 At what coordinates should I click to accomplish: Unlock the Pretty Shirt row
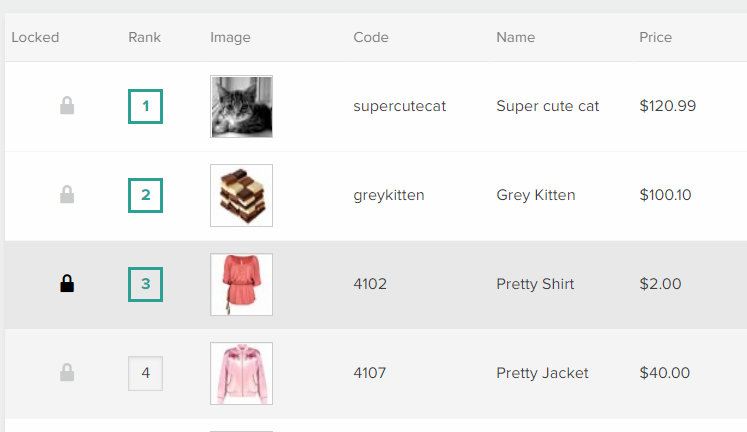[x=67, y=283]
